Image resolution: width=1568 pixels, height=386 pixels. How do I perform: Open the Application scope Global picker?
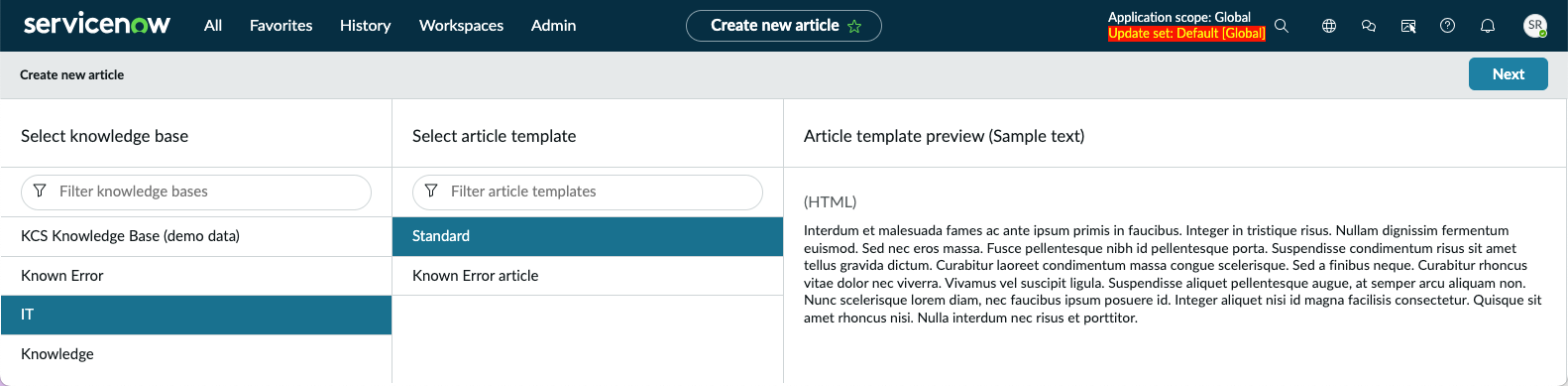click(x=1179, y=17)
